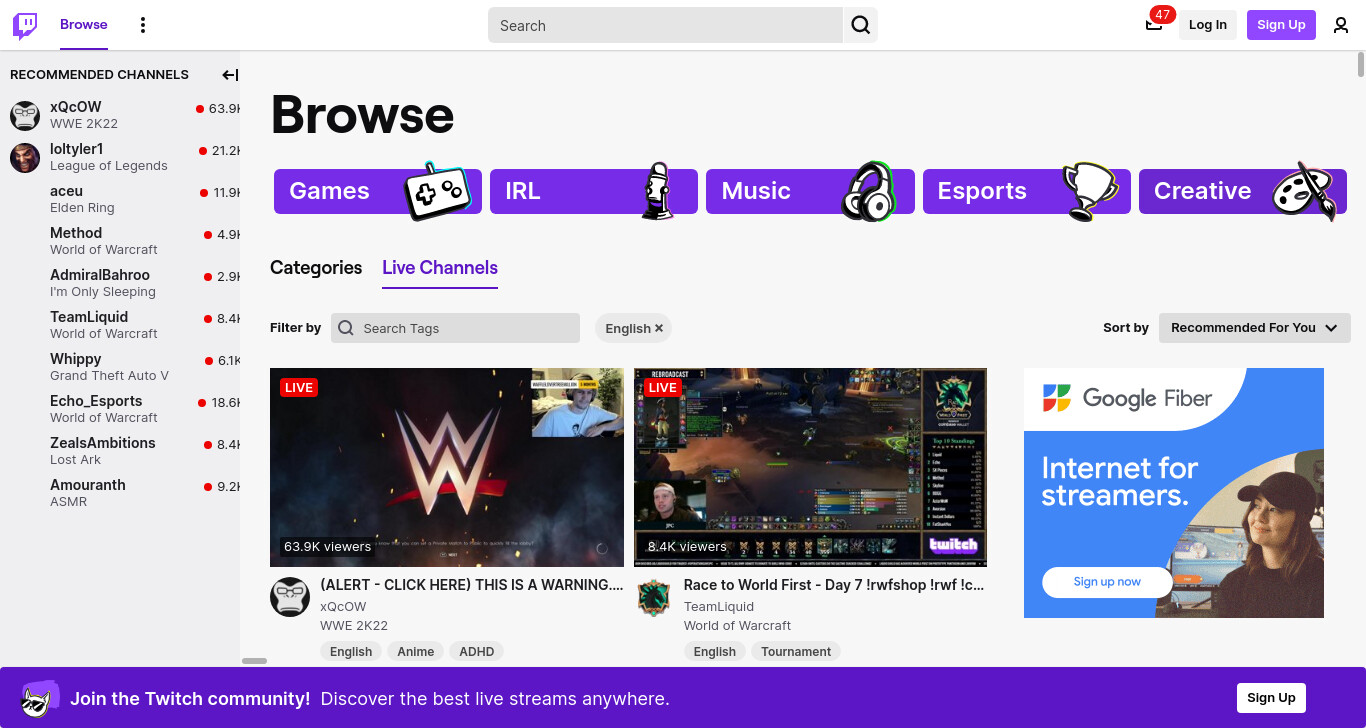Select the Live Channels tab
Viewport: 1366px width, 728px height.
coord(440,268)
